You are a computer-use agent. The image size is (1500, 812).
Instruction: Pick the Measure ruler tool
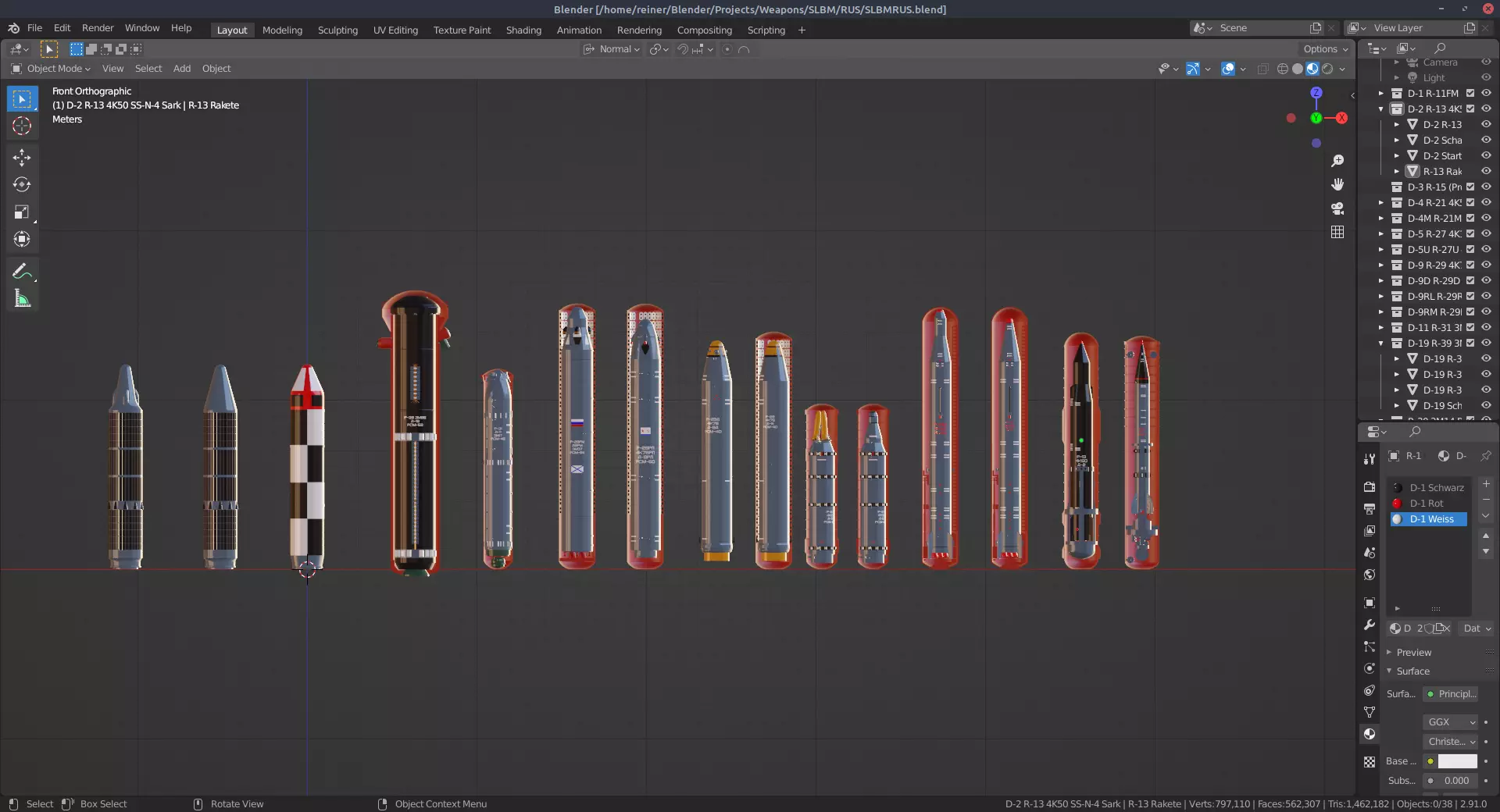[x=22, y=298]
